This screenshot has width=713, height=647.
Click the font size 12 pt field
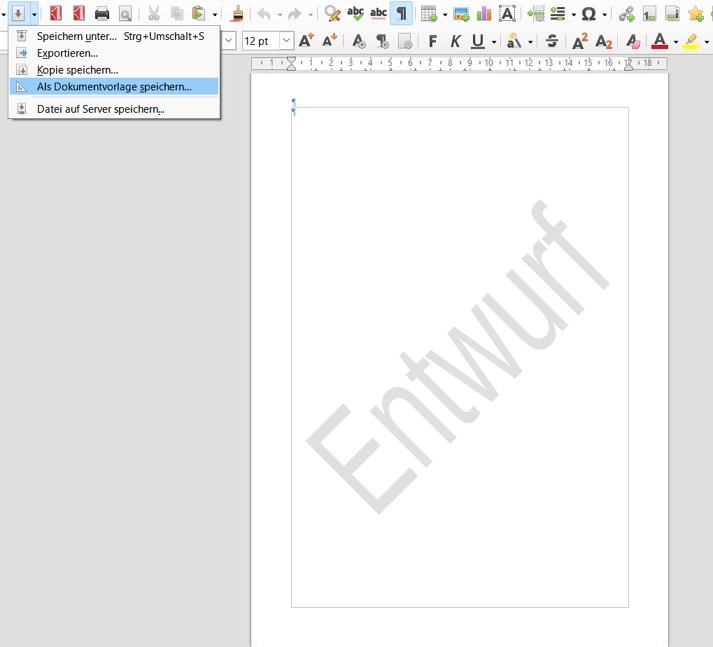[x=261, y=41]
